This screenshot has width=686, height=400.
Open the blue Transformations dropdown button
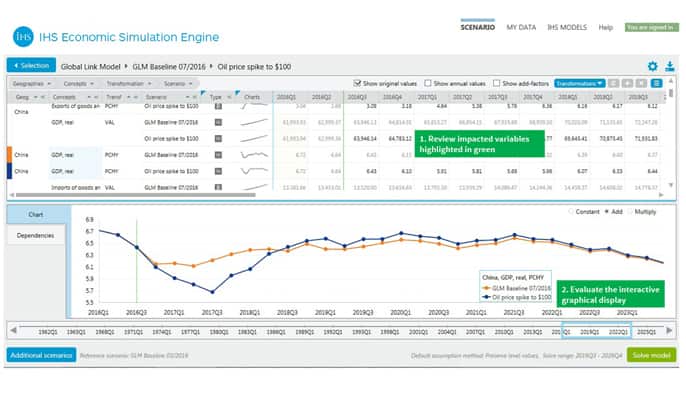[580, 83]
